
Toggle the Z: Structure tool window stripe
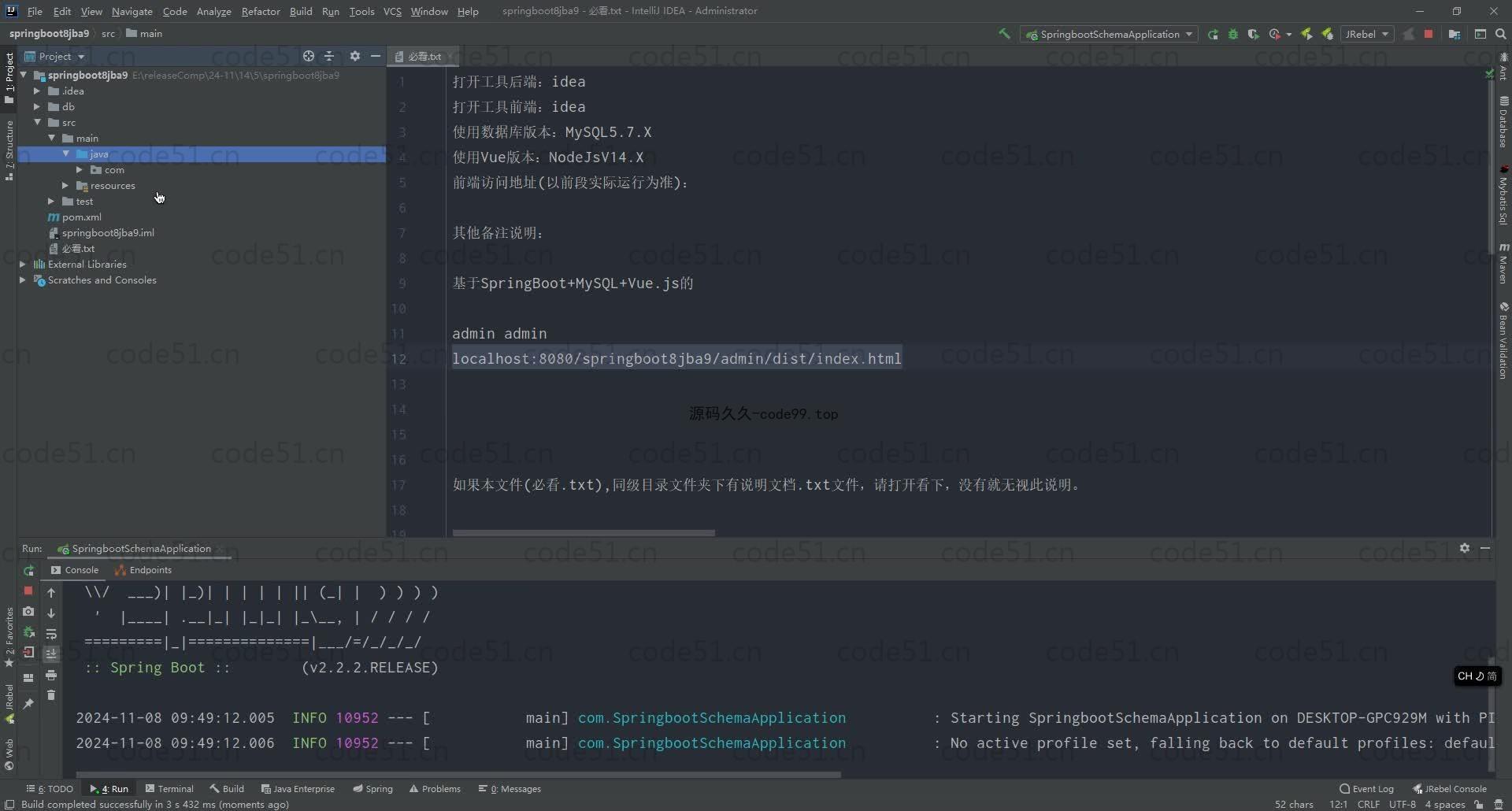9,151
